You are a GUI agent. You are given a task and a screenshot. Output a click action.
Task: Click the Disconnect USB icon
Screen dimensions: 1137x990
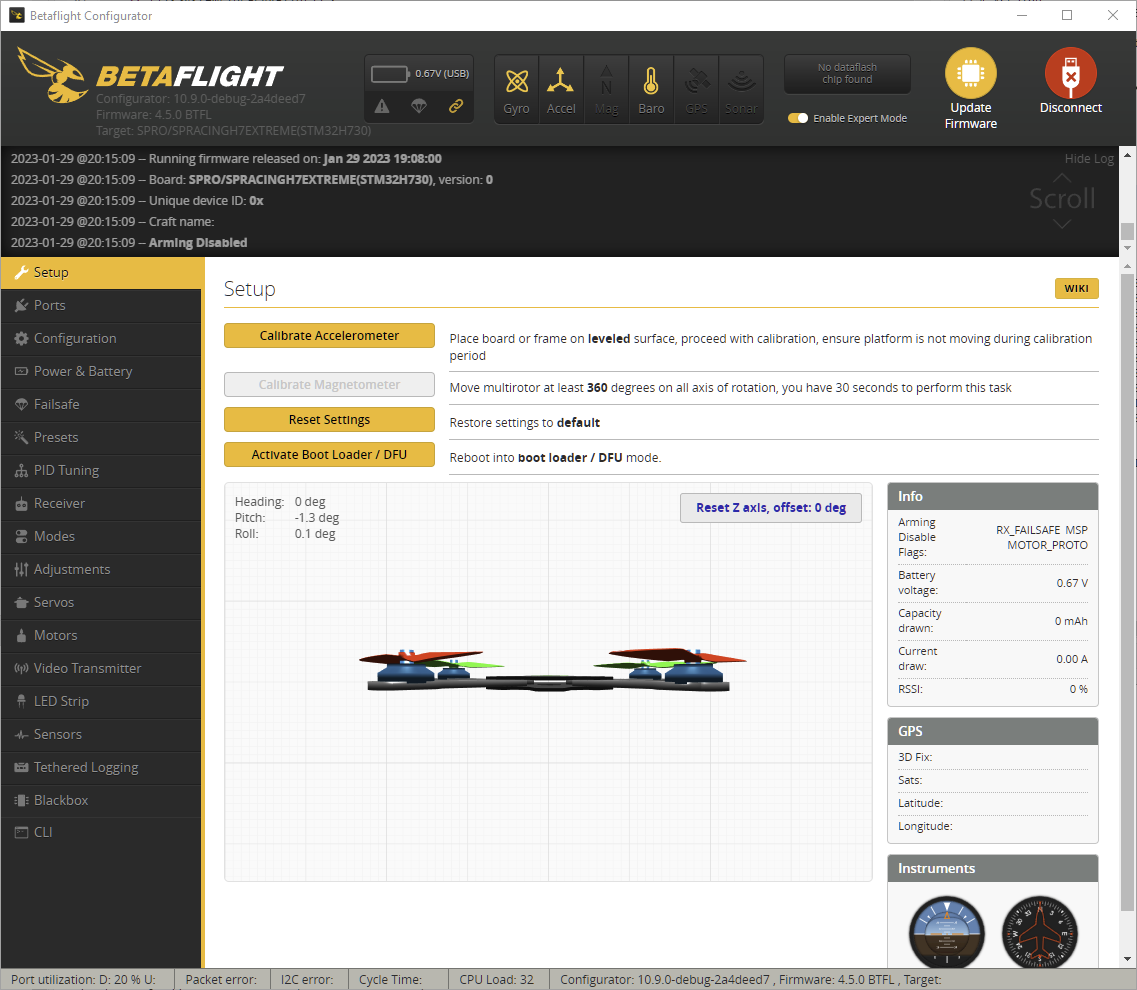click(1070, 73)
